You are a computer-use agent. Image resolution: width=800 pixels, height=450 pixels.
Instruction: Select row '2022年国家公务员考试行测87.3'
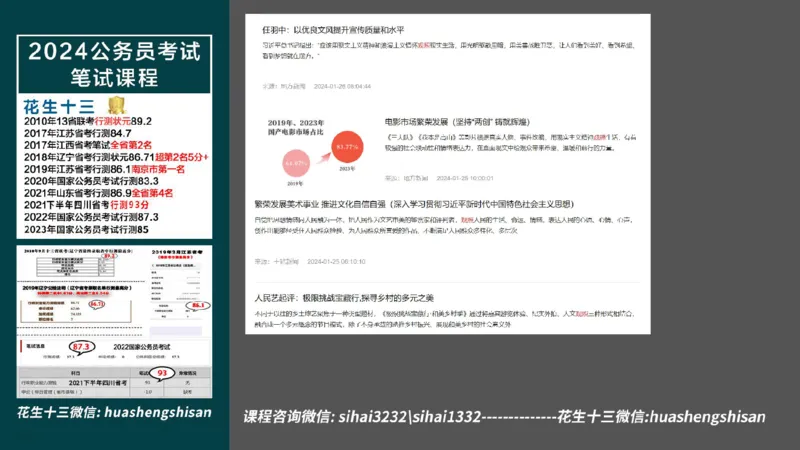(x=91, y=217)
